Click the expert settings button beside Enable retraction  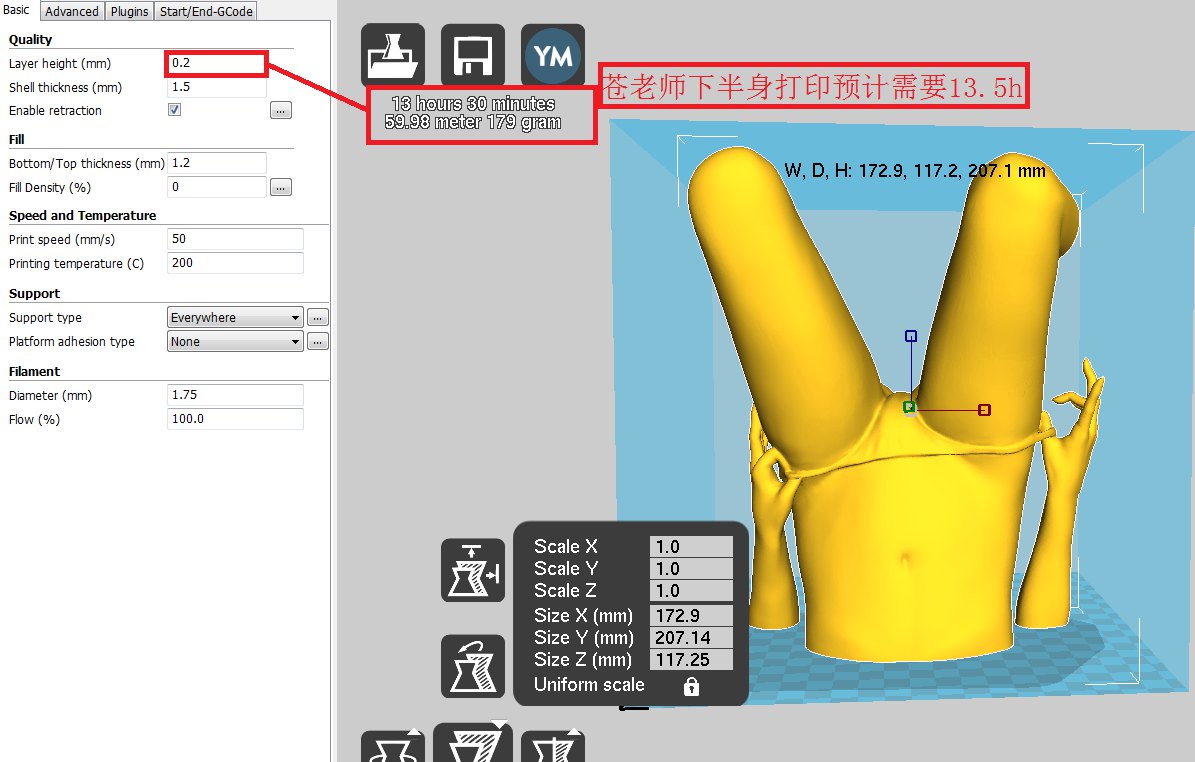(x=280, y=110)
